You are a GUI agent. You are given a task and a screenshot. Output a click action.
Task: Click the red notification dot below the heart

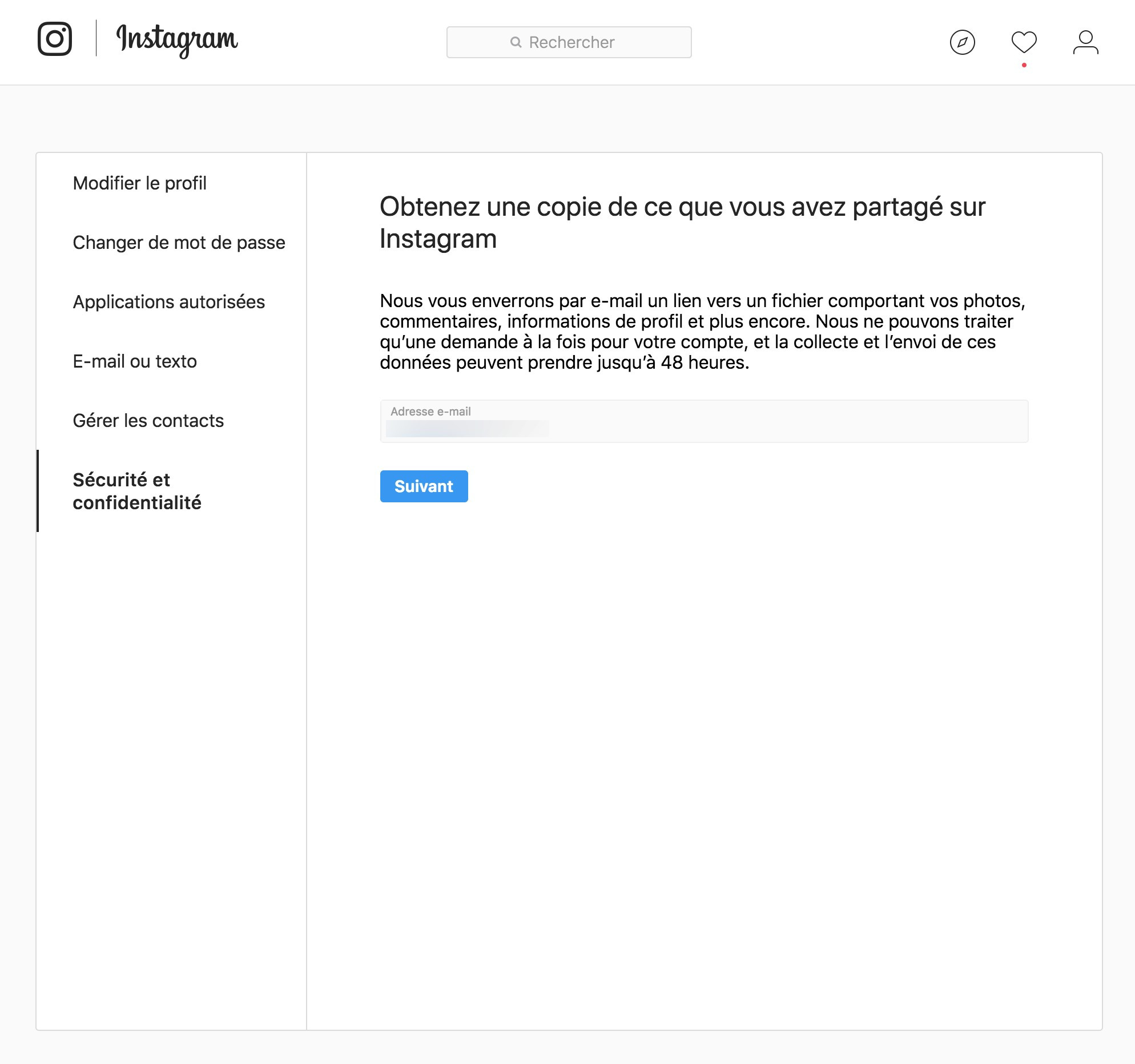tap(1024, 65)
